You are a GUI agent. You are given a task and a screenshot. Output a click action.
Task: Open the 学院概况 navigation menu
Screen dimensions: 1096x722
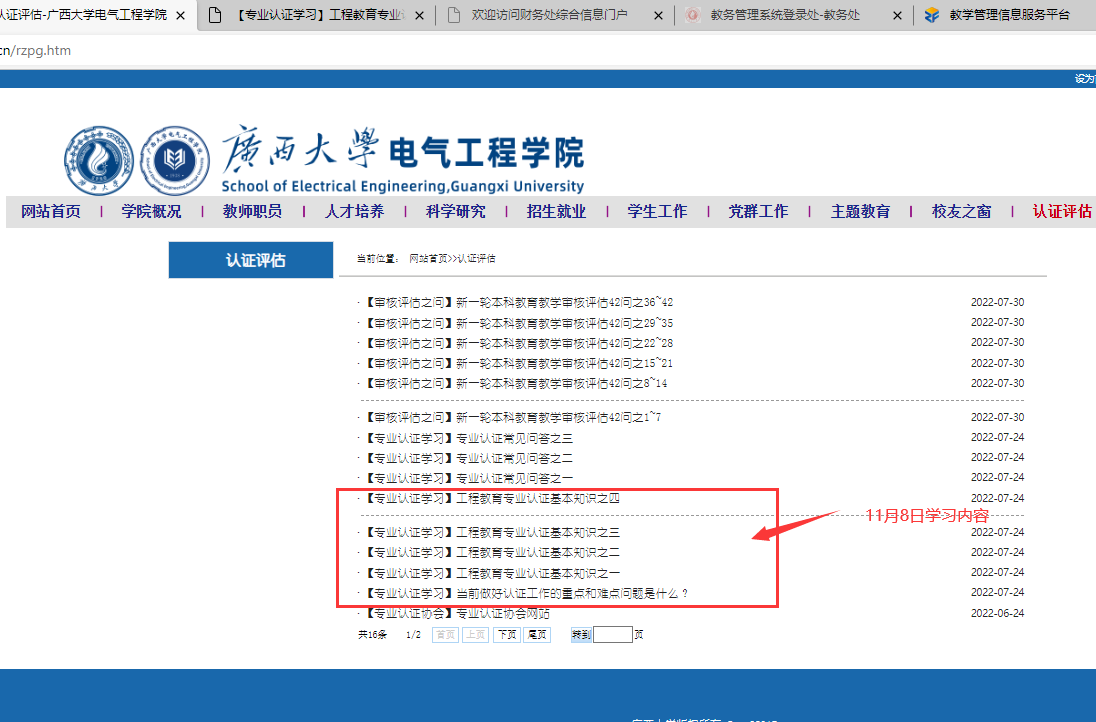point(152,212)
